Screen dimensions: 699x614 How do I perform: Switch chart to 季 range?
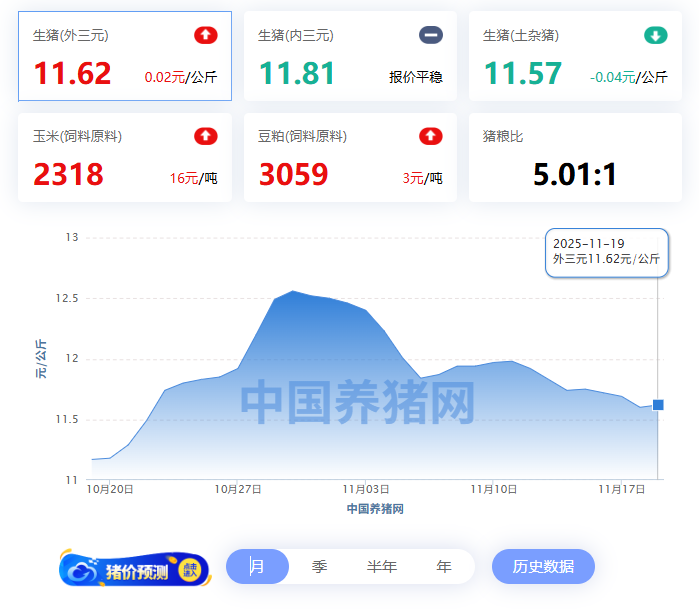(x=319, y=567)
